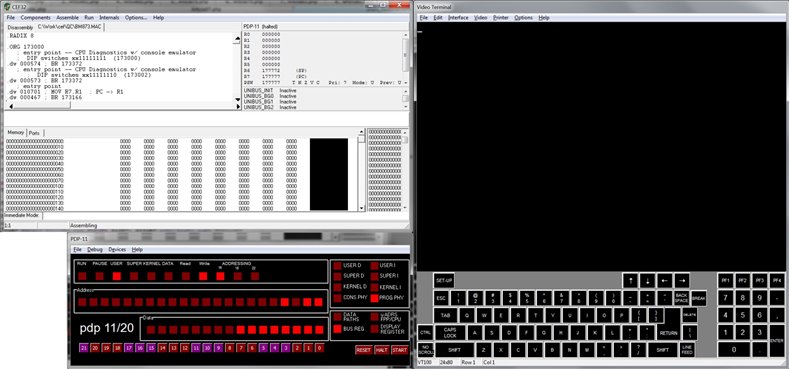This screenshot has height=369, width=789.
Task: Click the ESC key on virtual keyboard
Action: coord(441,298)
